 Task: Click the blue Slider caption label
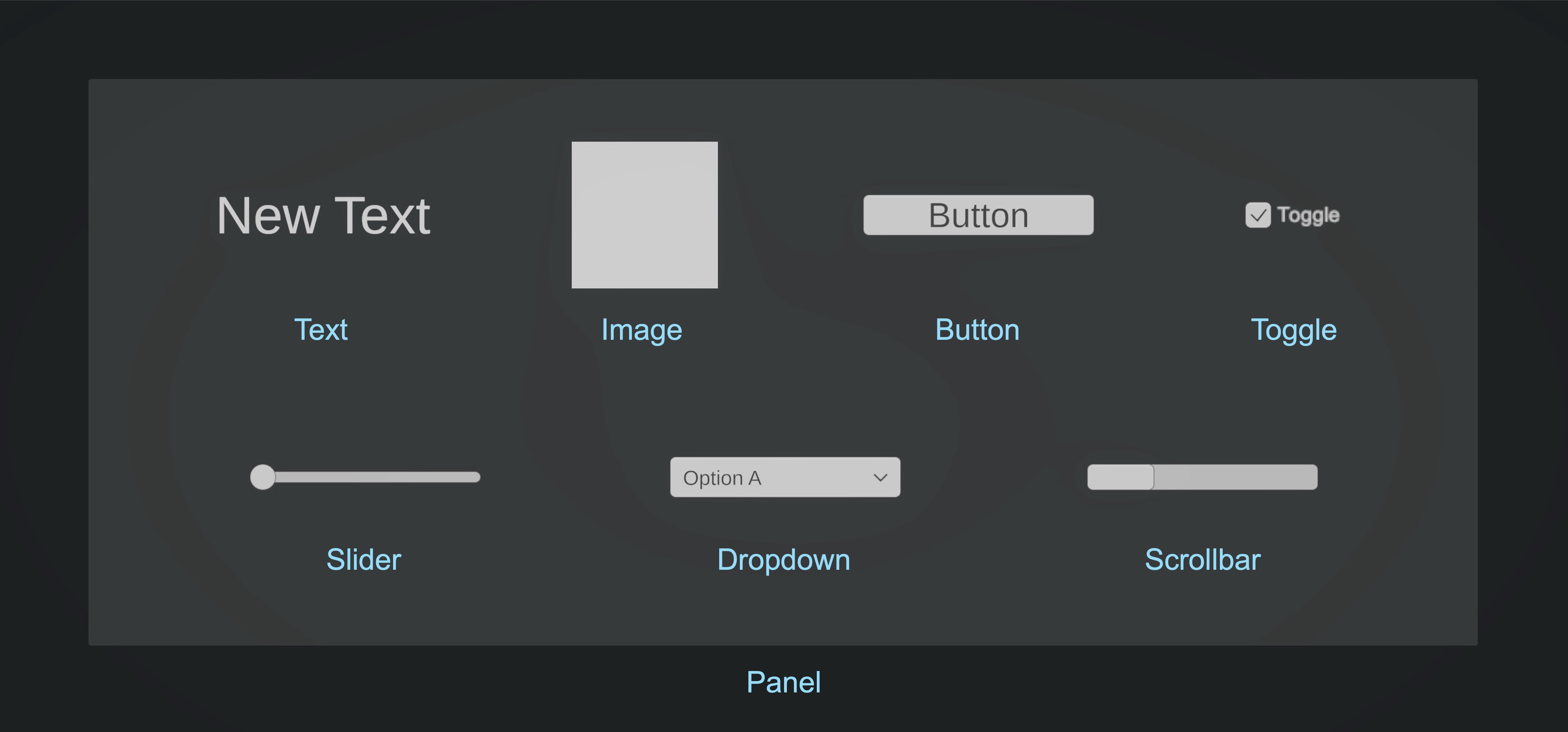(x=364, y=559)
